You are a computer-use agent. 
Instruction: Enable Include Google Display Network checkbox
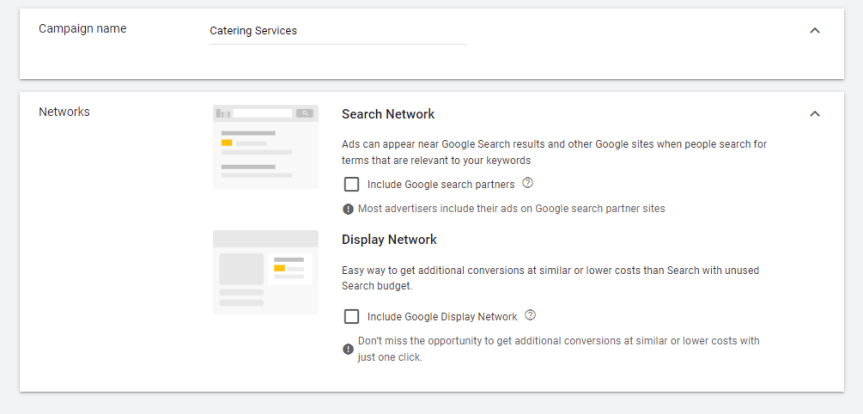point(351,317)
